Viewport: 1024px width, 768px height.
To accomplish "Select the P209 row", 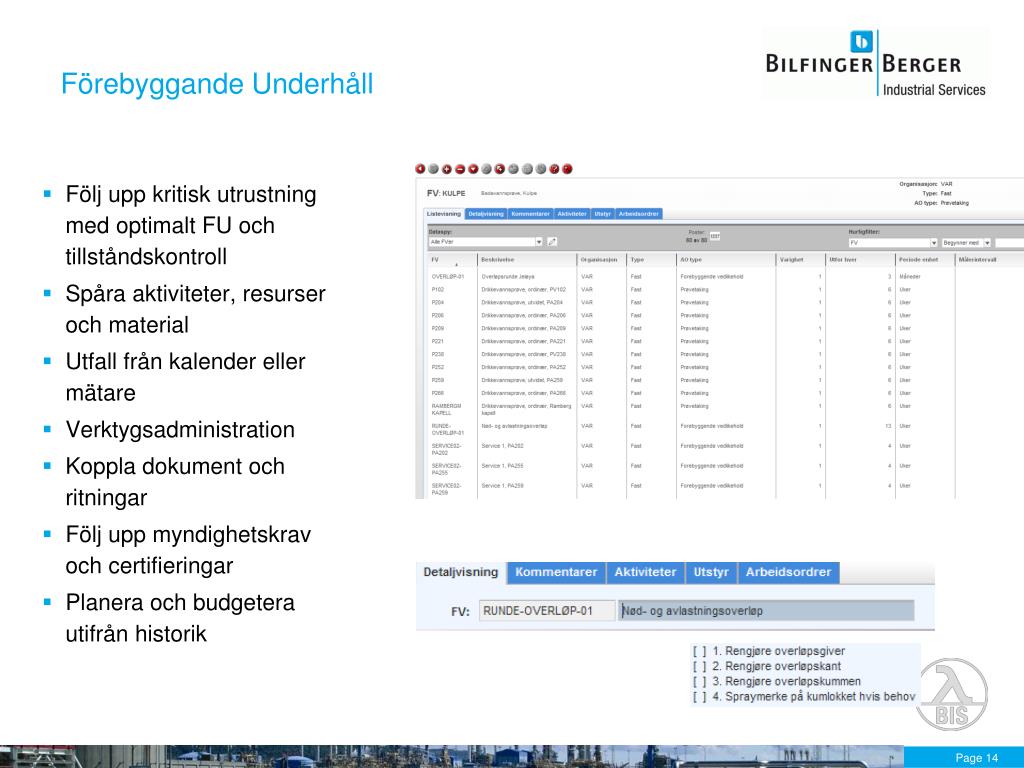I will point(725,328).
